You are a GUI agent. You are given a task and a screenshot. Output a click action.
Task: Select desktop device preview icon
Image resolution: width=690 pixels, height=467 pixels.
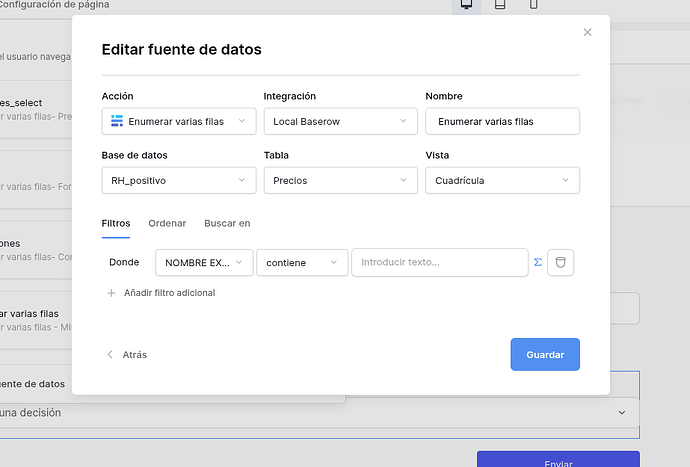point(466,4)
